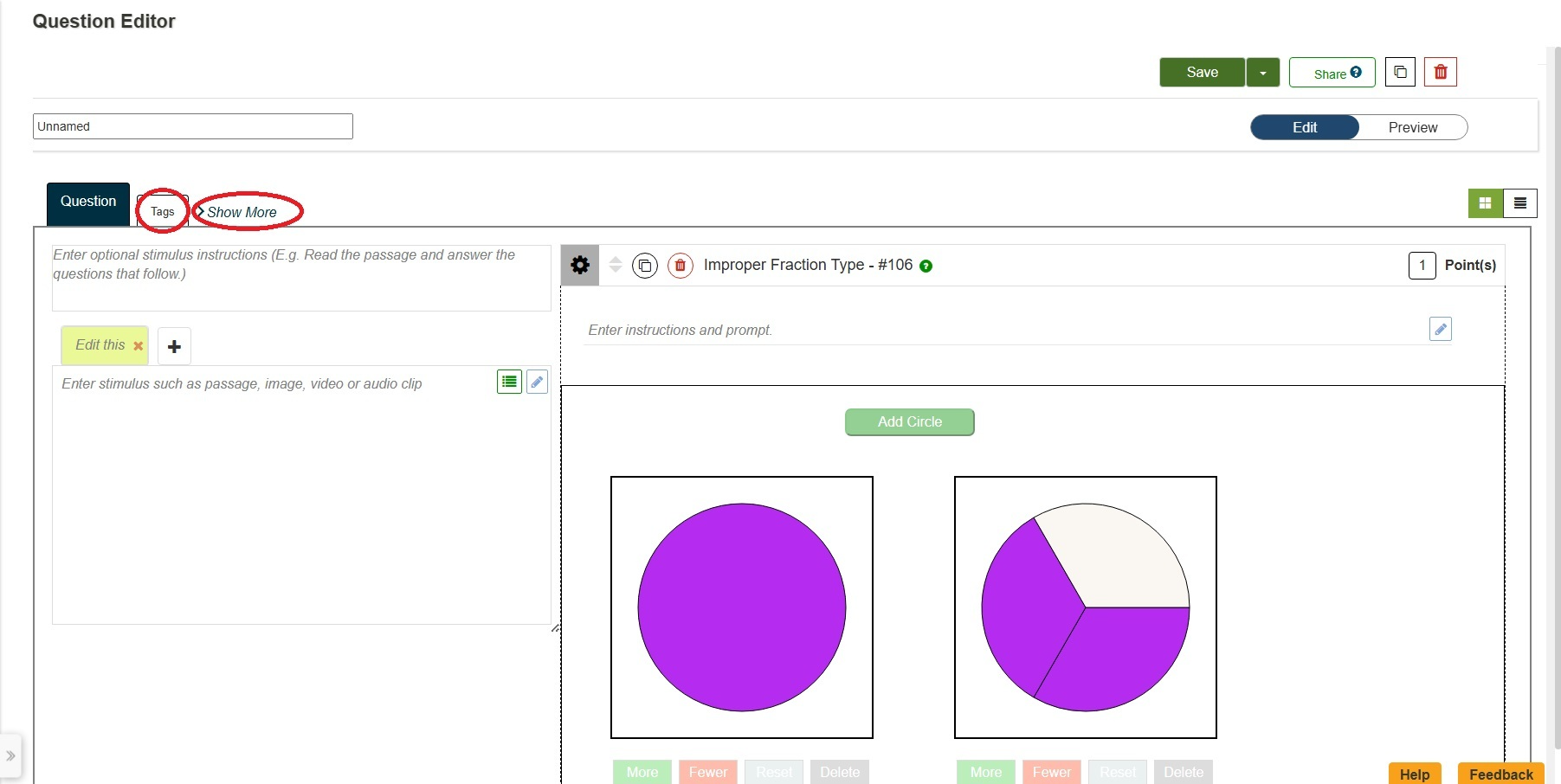The width and height of the screenshot is (1561, 784).
Task: Click Reset under the second circle
Action: [x=1118, y=772]
